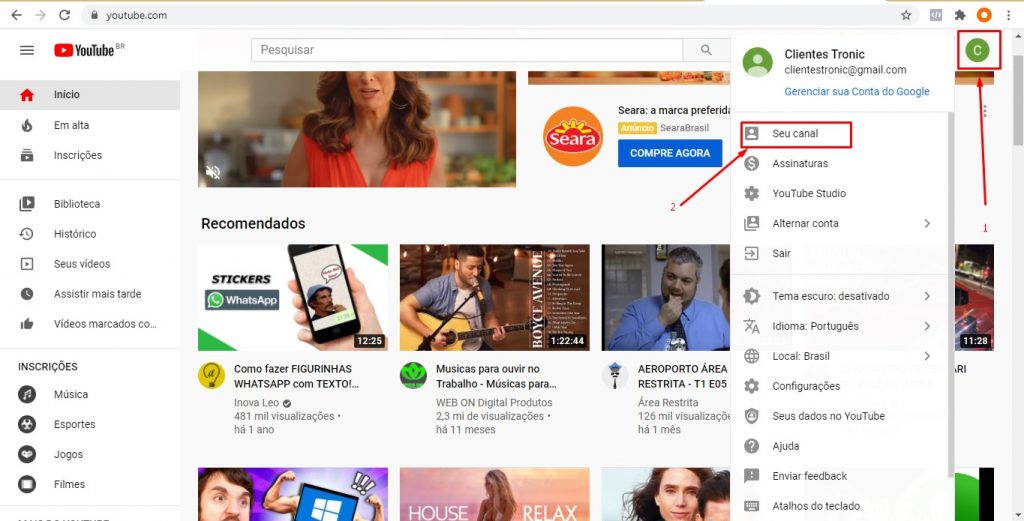1024x521 pixels.
Task: Open Gerenciar sua Conta do Google link
Action: click(856, 91)
